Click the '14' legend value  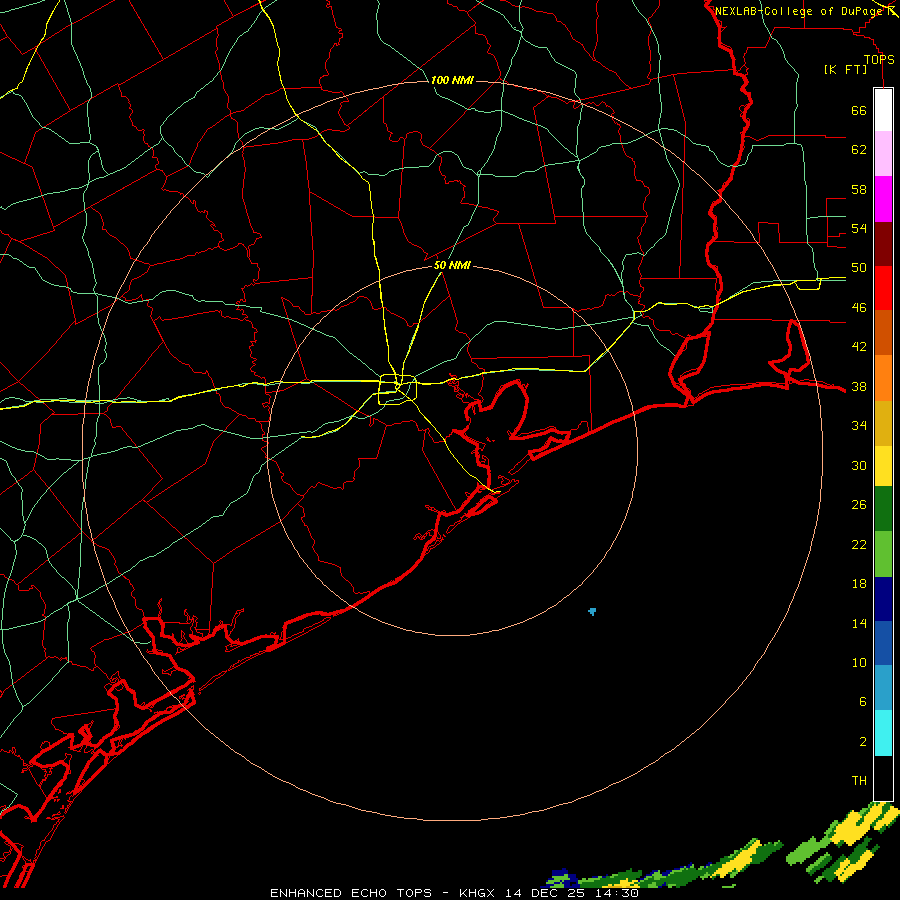tap(859, 623)
